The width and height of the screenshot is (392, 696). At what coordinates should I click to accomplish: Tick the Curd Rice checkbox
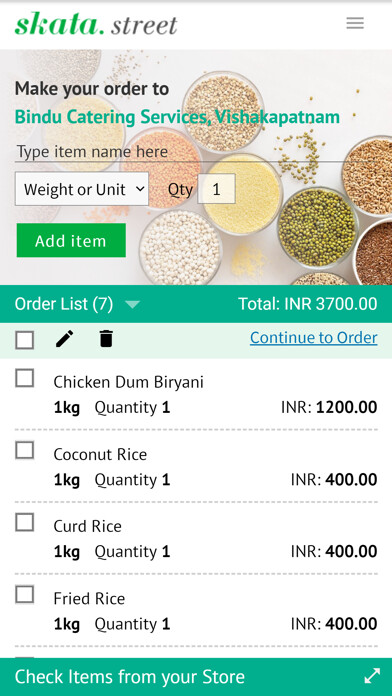(24, 522)
